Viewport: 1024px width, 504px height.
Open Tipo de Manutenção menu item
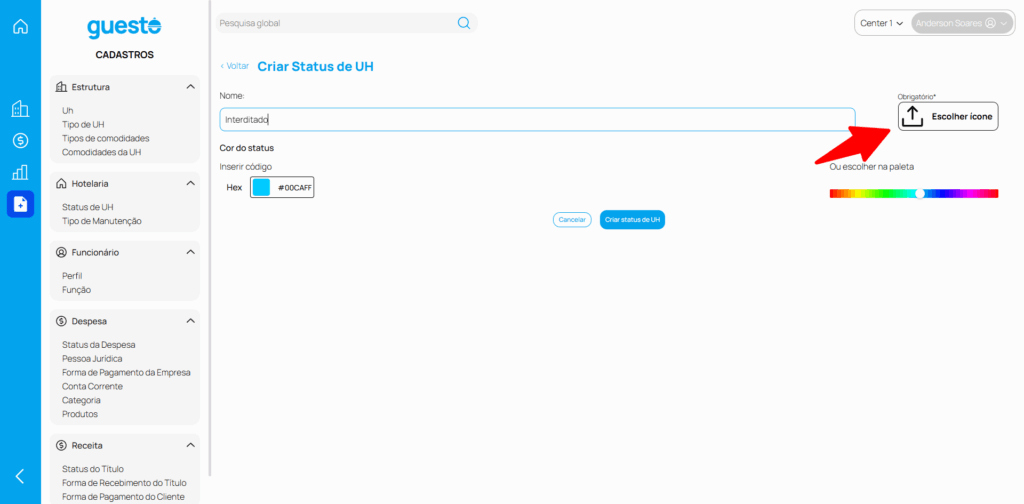102,221
